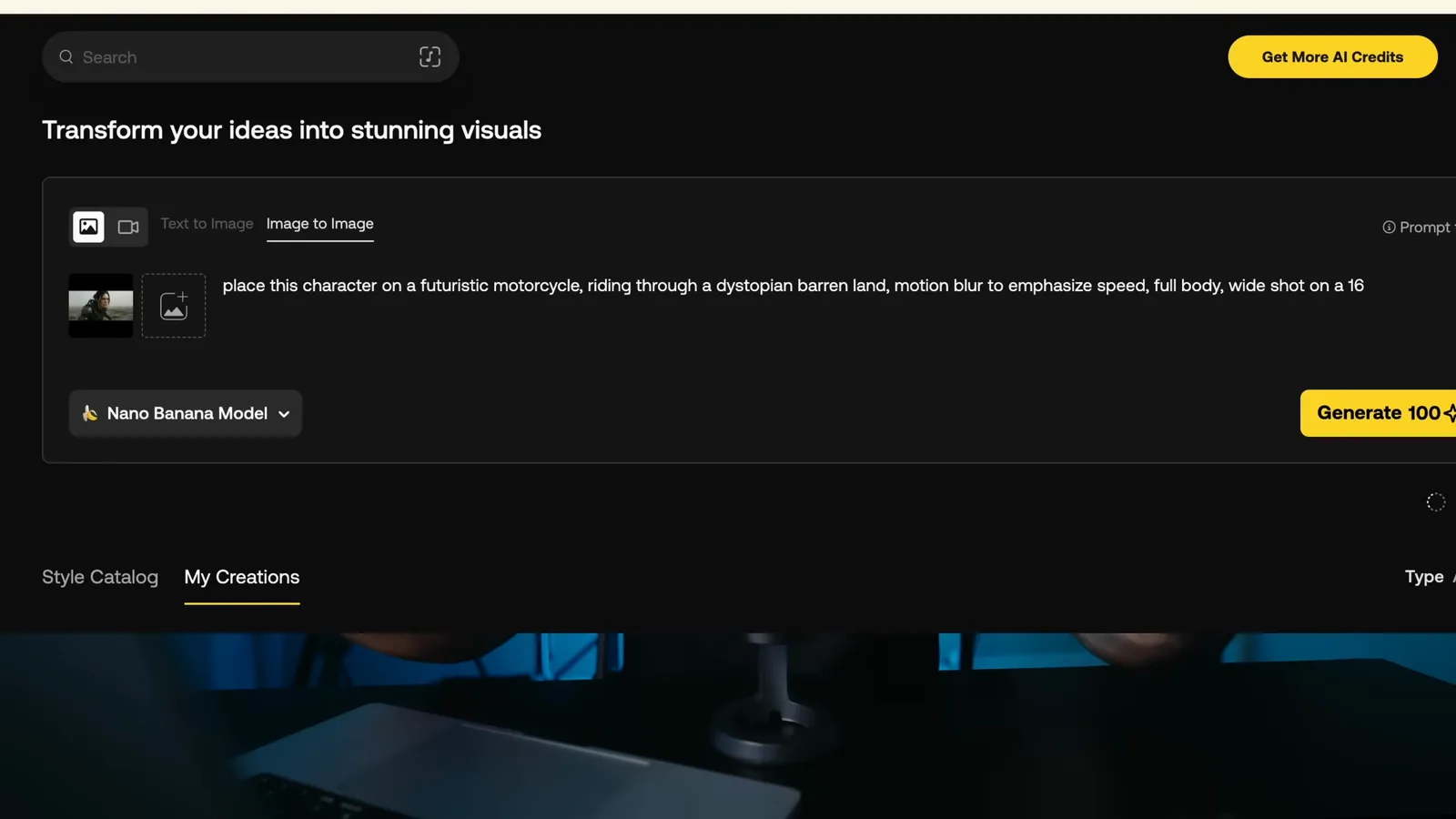Expand the Nano Banana Model dropdown
The height and width of the screenshot is (819, 1456).
click(186, 413)
